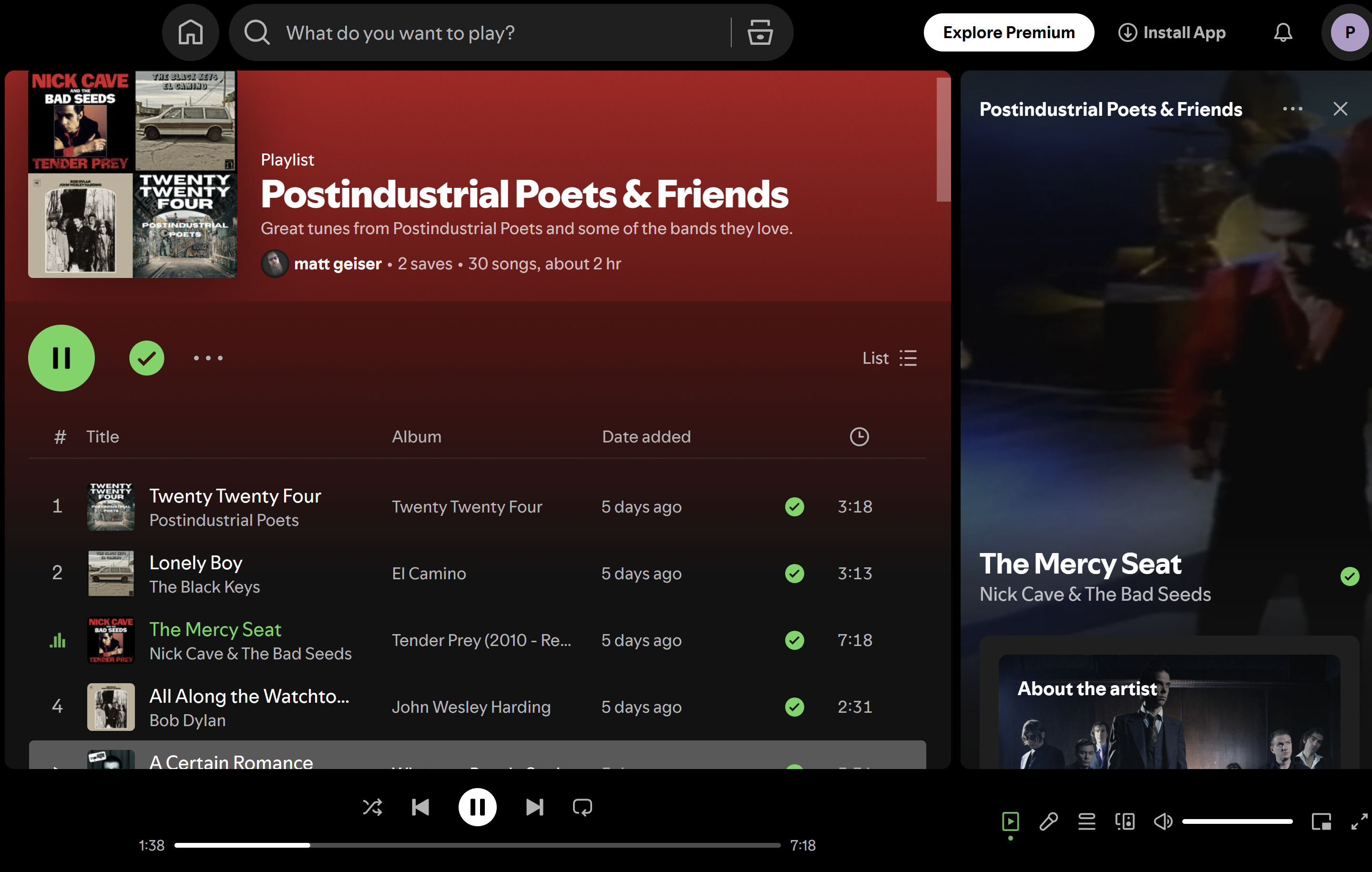This screenshot has height=872, width=1372.
Task: Open the List view options dropdown
Action: tap(890, 358)
